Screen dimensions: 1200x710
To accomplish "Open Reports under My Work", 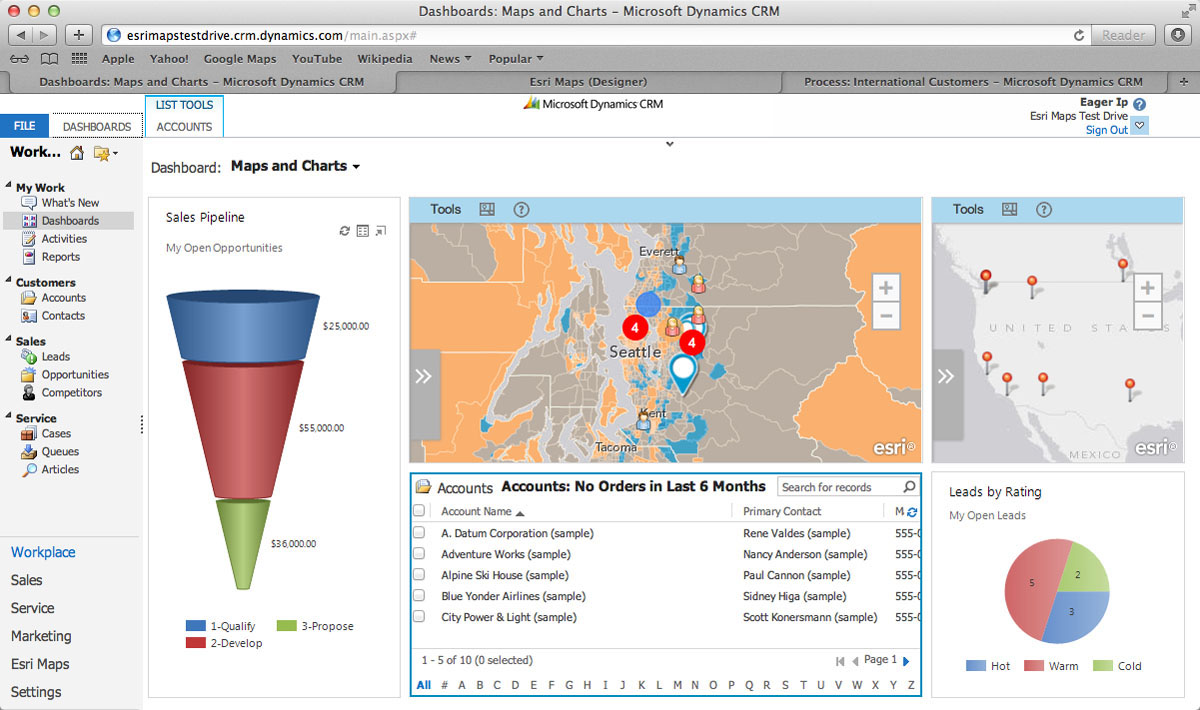I will coord(61,257).
